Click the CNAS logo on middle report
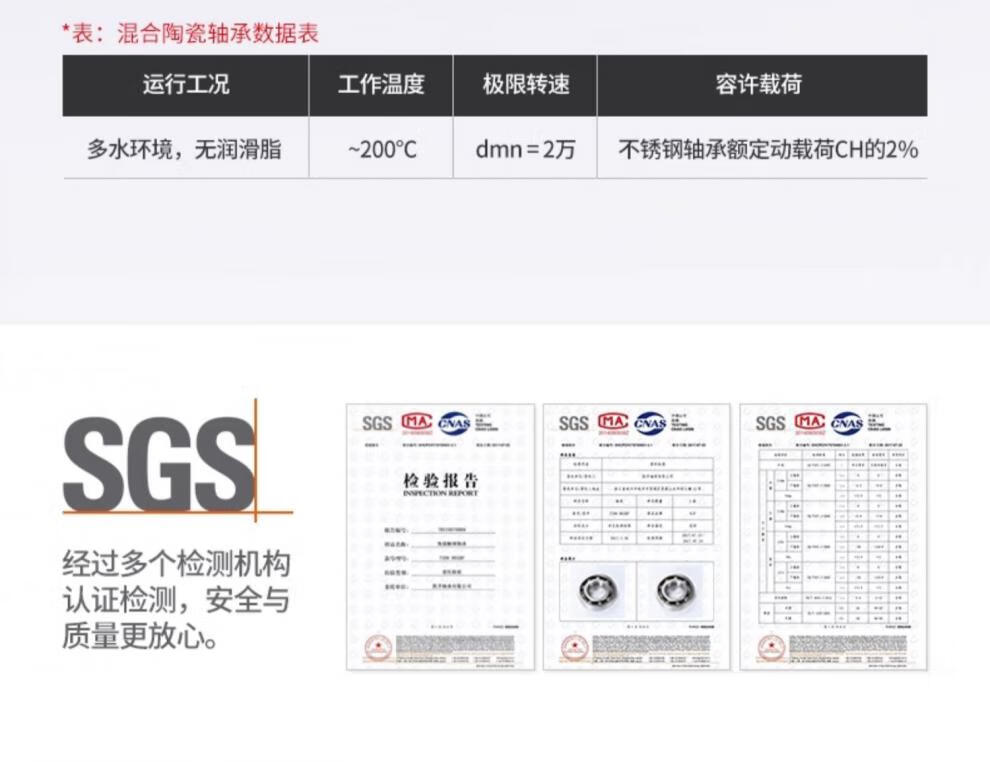The width and height of the screenshot is (990, 762). (650, 423)
